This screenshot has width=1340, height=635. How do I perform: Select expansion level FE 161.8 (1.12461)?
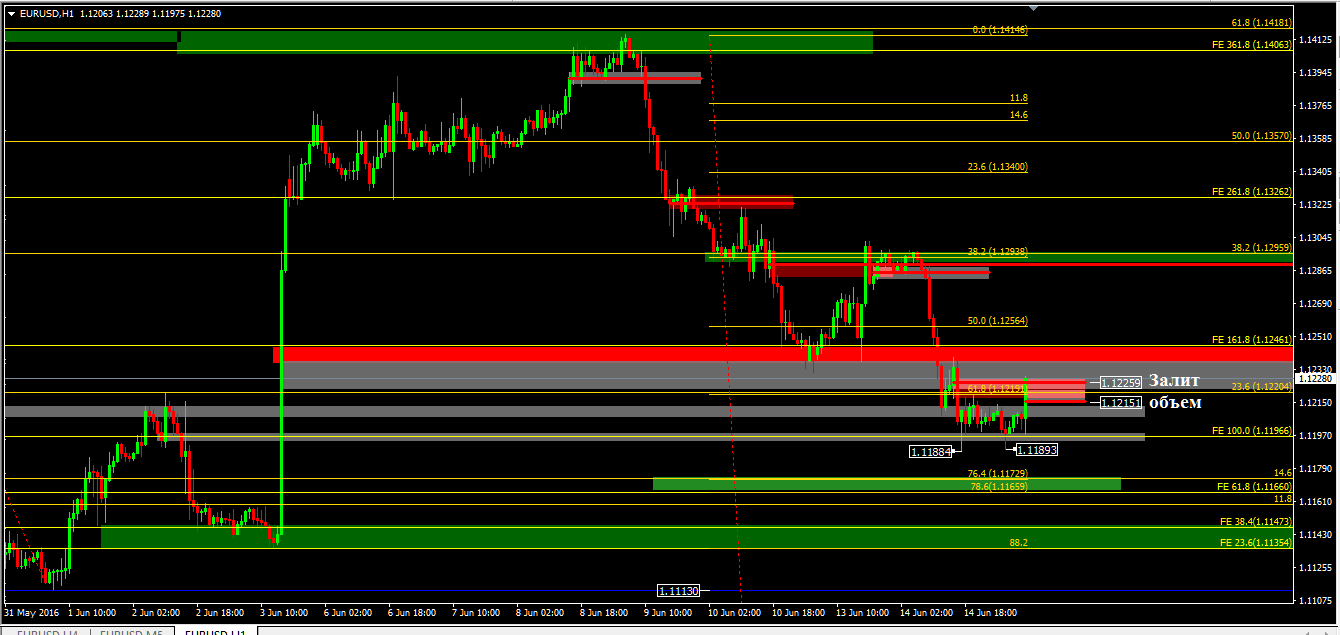coord(1251,340)
